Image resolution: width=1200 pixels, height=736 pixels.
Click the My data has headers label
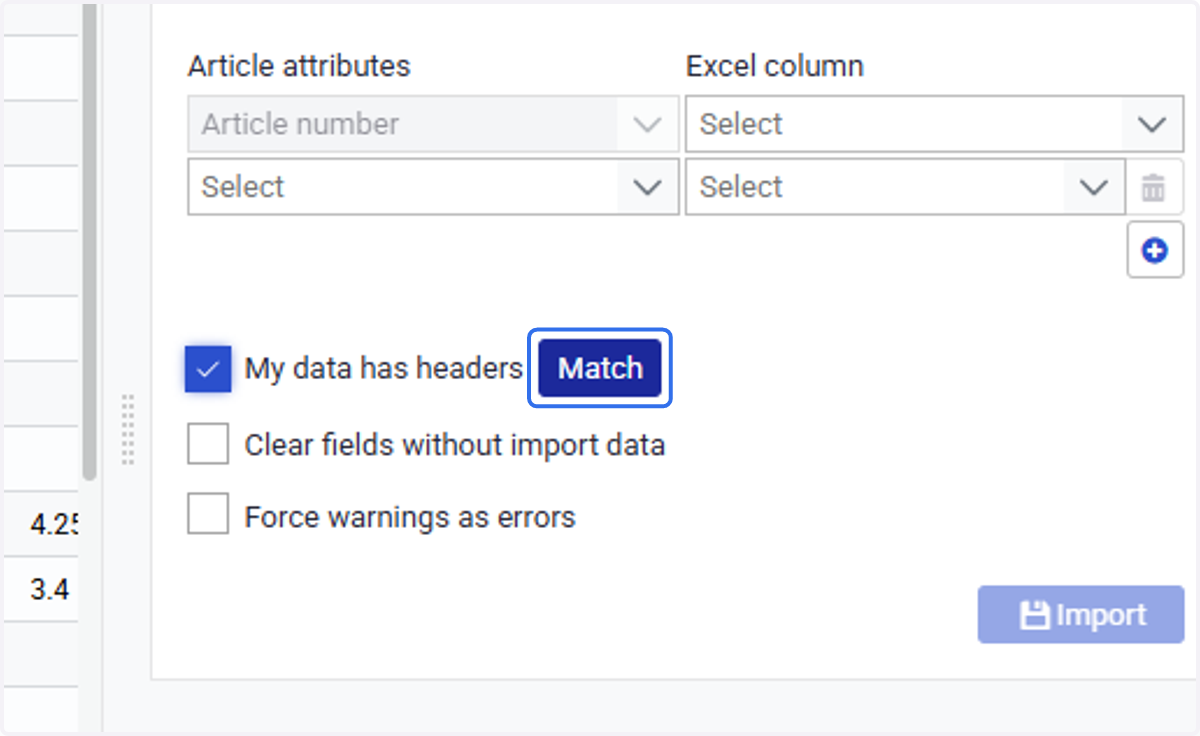coord(384,369)
